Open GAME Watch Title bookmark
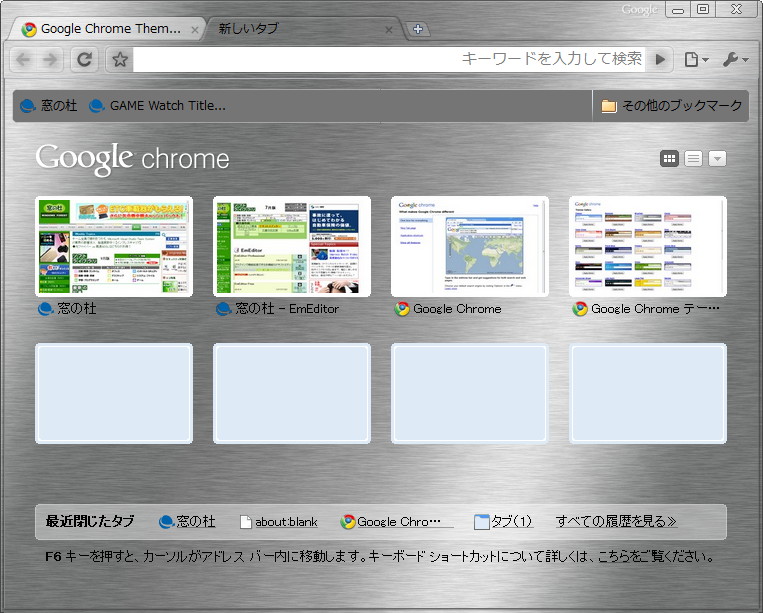The width and height of the screenshot is (763, 613). click(x=158, y=105)
